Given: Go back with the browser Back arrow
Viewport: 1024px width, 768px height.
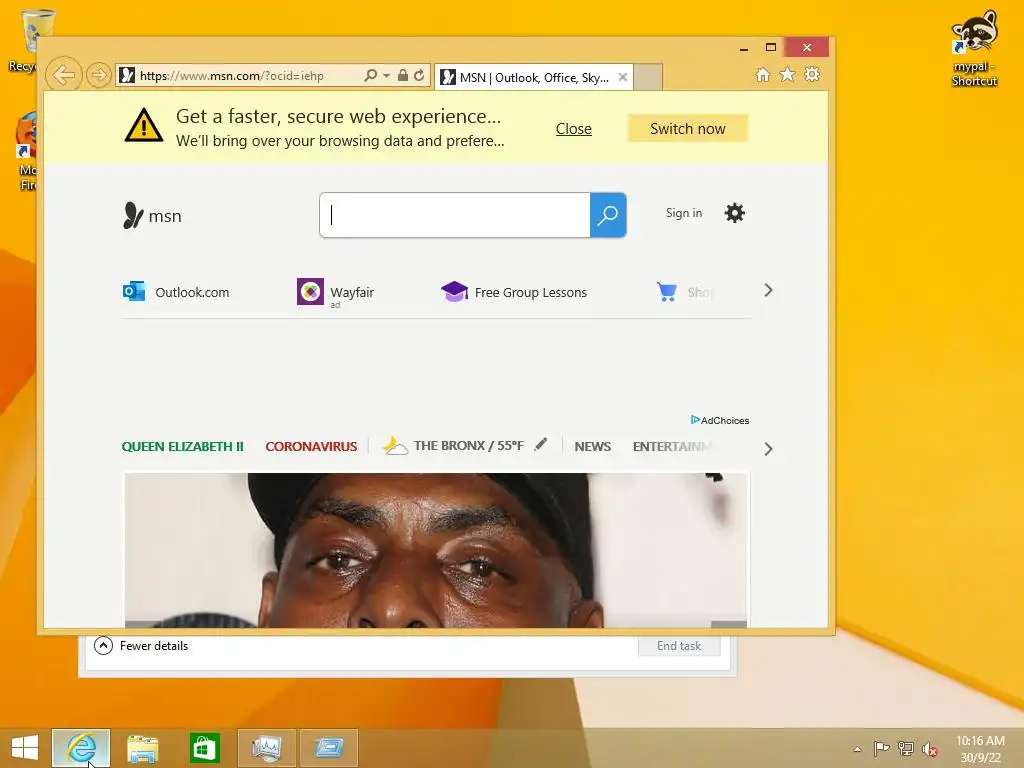Looking at the screenshot, I should coord(63,75).
